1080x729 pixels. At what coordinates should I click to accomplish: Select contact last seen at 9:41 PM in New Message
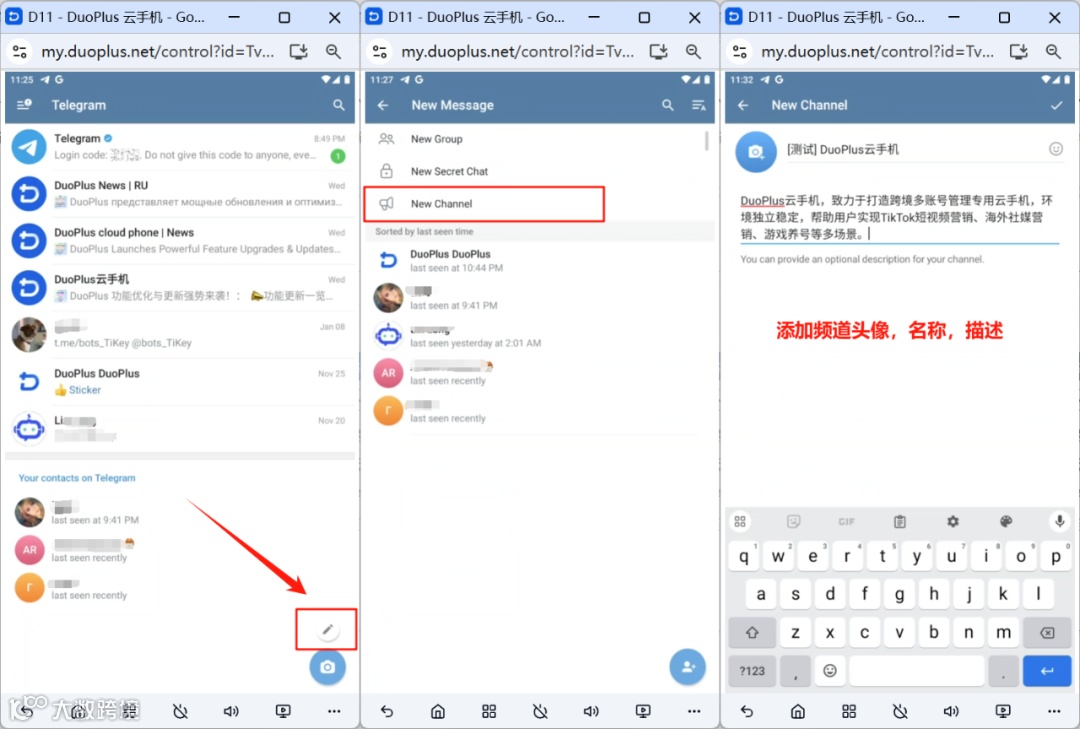click(x=539, y=298)
